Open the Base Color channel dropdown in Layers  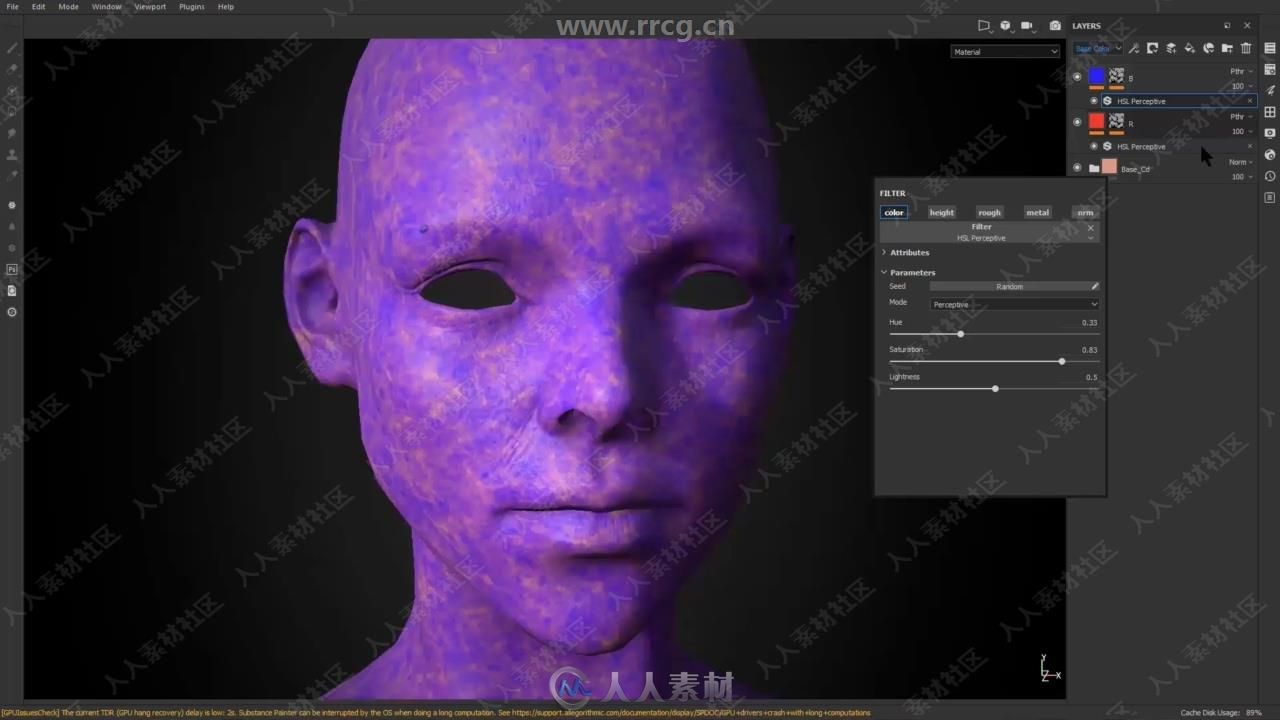[x=1098, y=48]
